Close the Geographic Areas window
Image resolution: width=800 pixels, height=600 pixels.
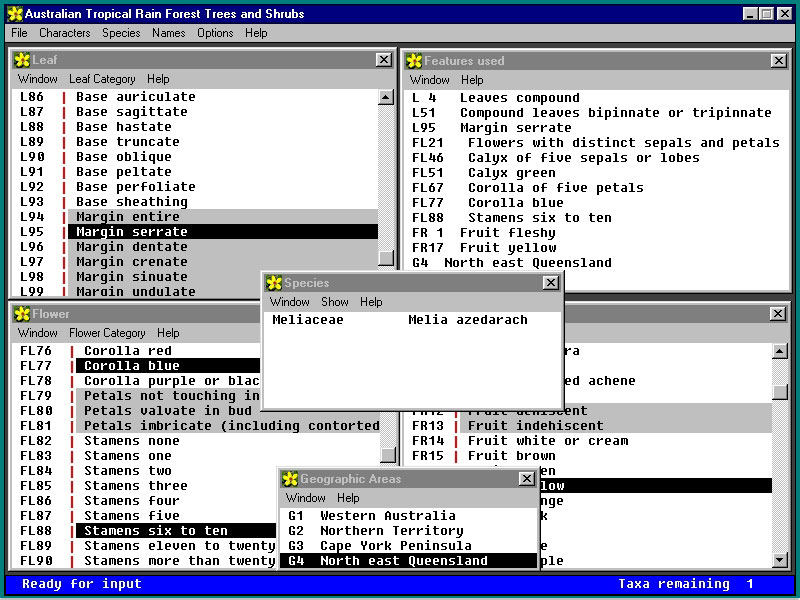[526, 479]
